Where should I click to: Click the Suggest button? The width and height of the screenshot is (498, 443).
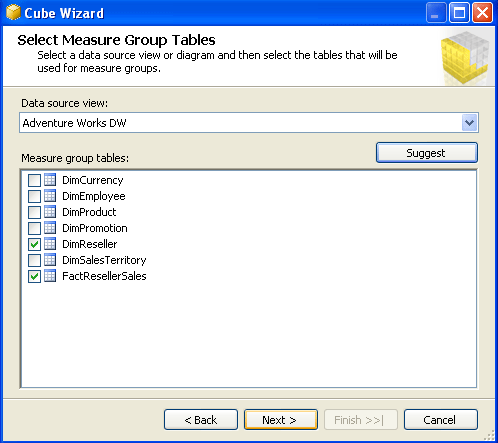[x=427, y=153]
